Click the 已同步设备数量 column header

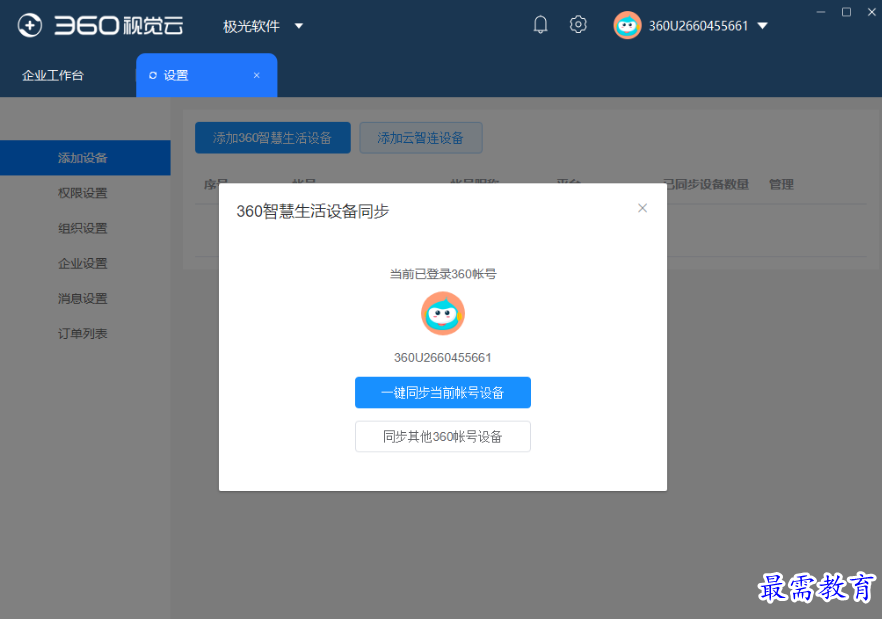[706, 184]
